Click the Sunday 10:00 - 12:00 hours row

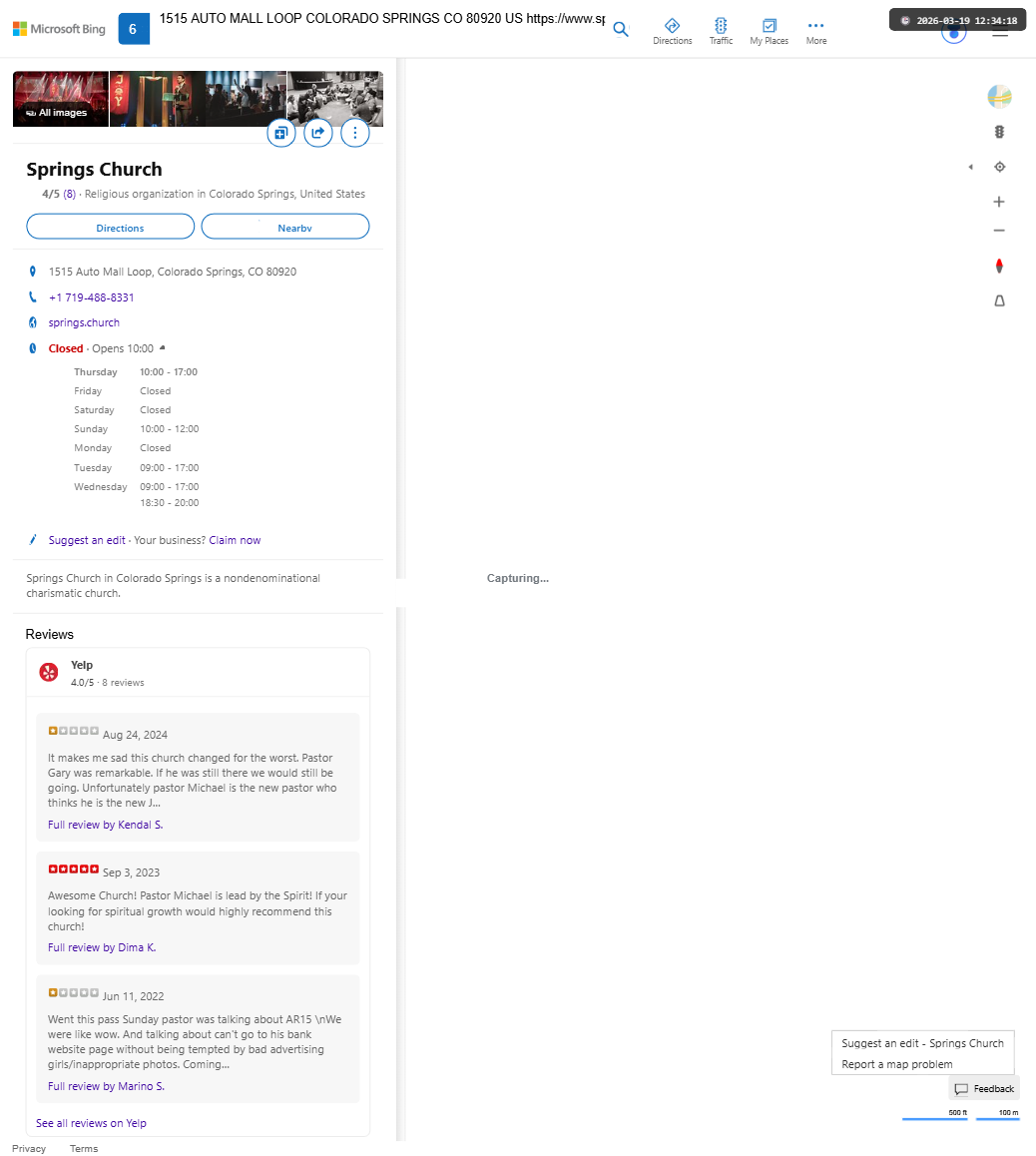click(137, 428)
